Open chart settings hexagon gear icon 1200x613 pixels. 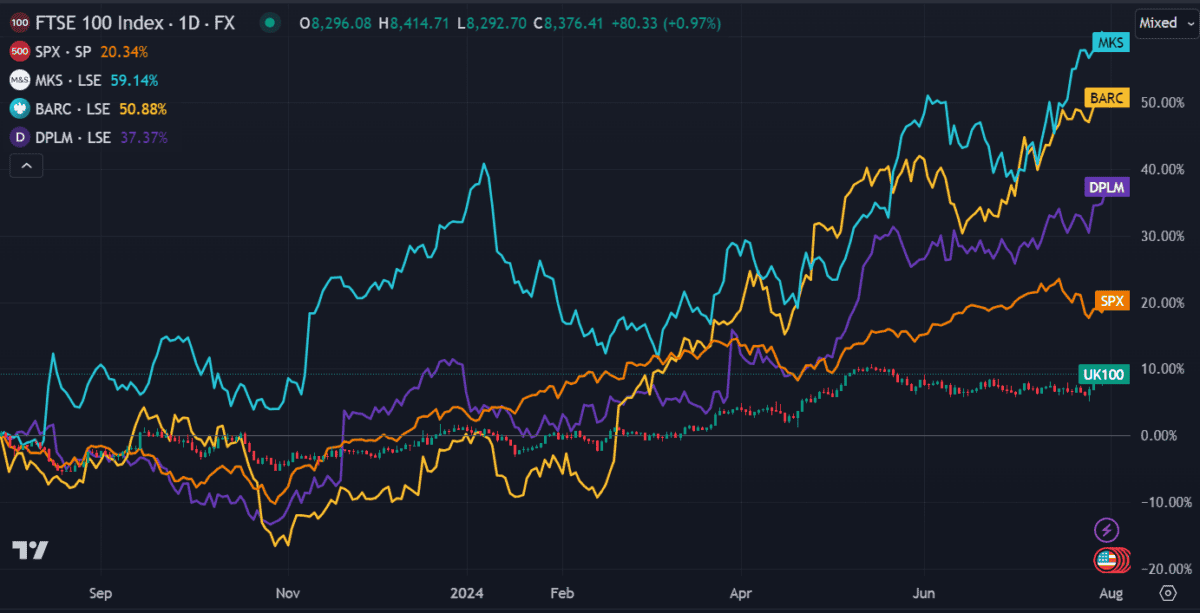coord(1166,593)
